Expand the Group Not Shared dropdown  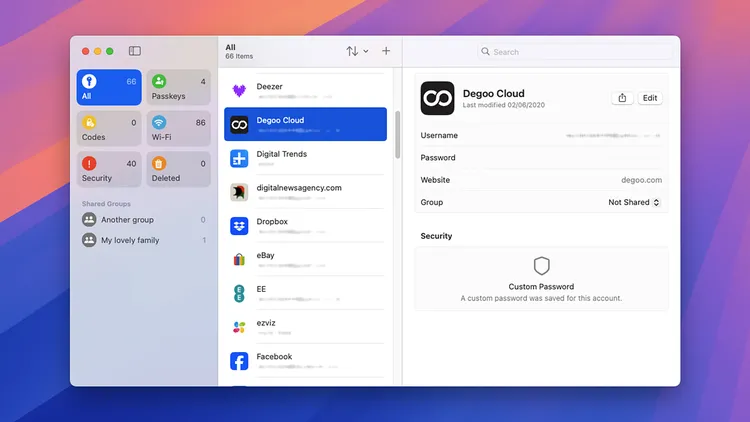point(634,202)
